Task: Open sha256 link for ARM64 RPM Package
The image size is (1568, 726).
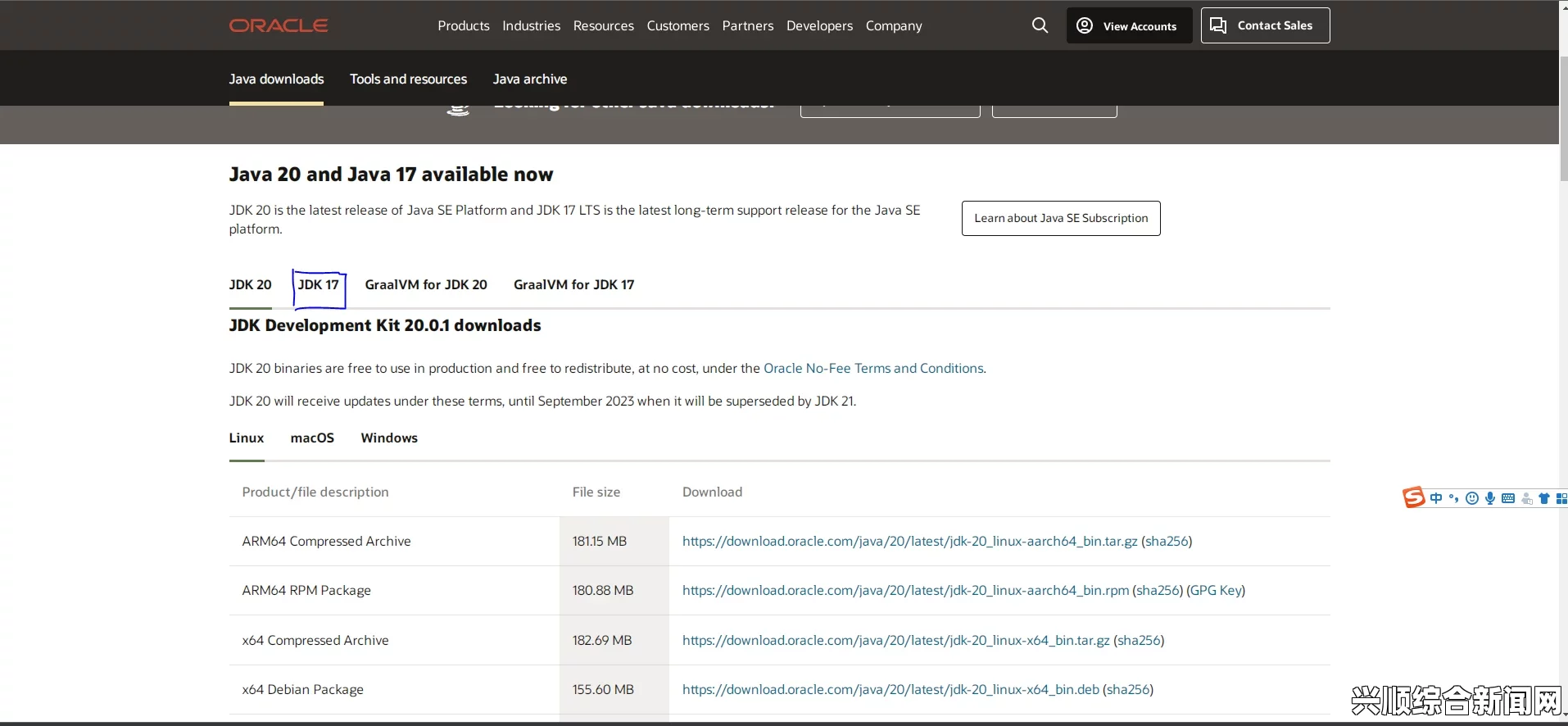Action: click(1158, 590)
